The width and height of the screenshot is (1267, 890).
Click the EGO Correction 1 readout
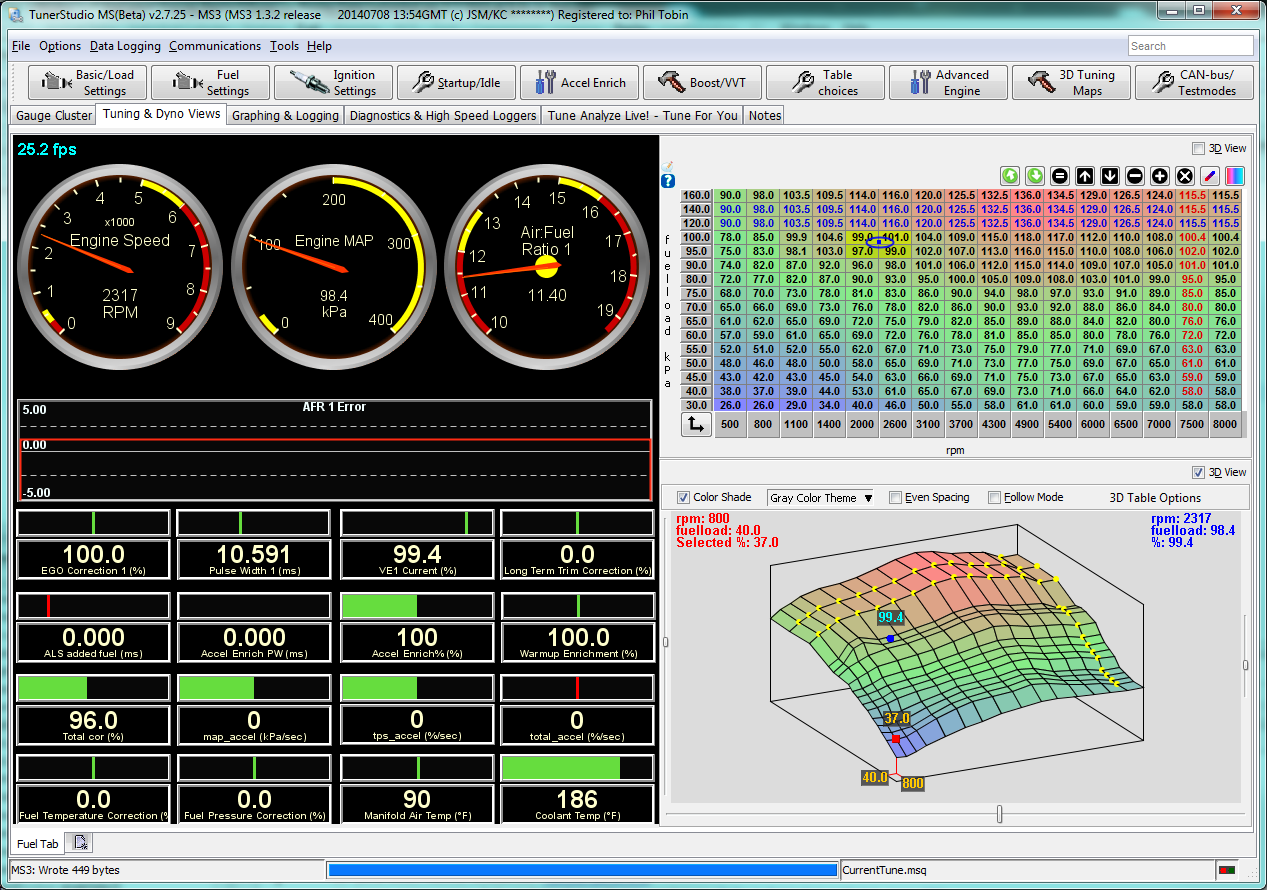[93, 559]
